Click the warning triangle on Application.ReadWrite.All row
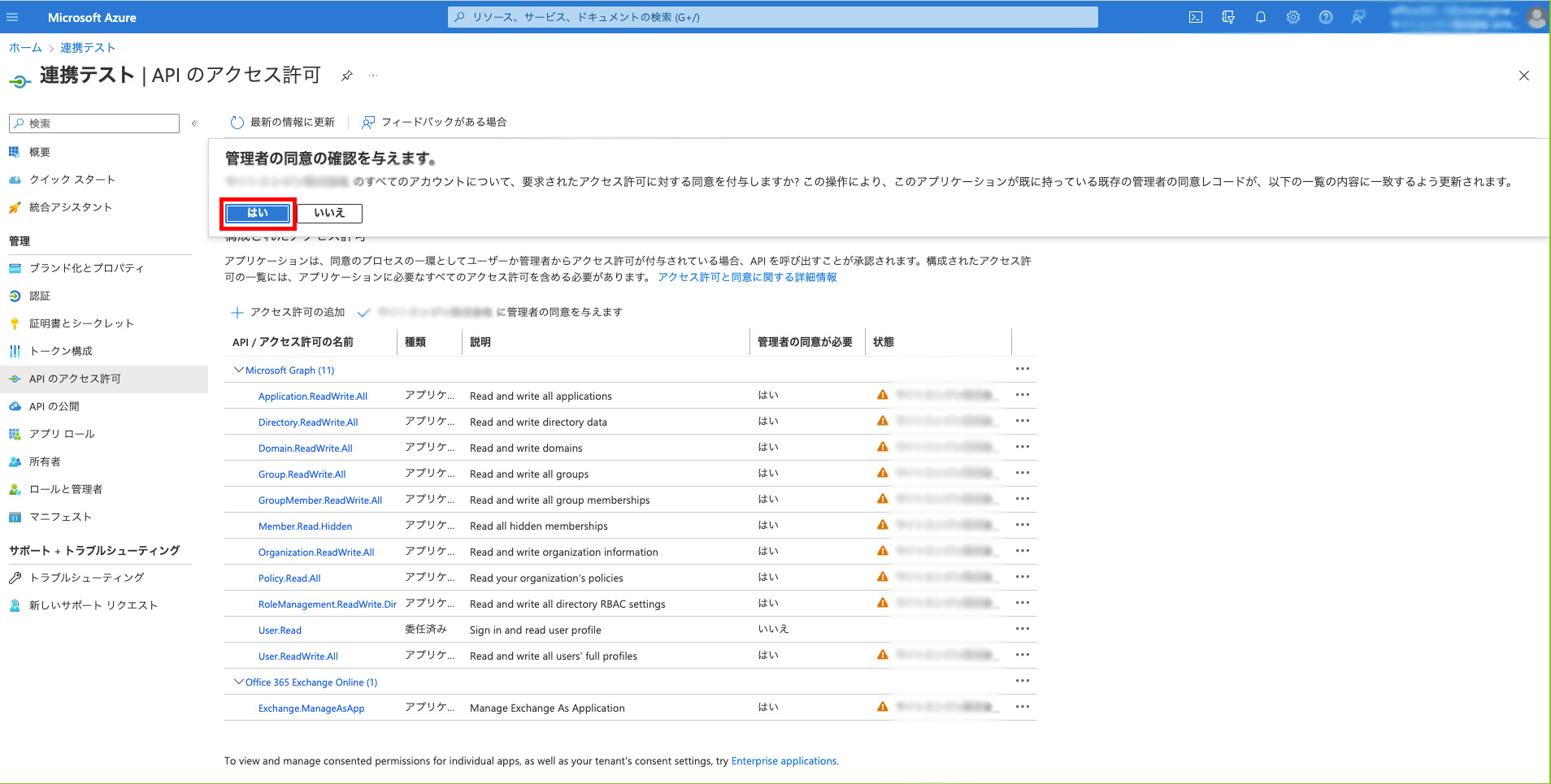Image resolution: width=1551 pixels, height=784 pixels. (882, 395)
